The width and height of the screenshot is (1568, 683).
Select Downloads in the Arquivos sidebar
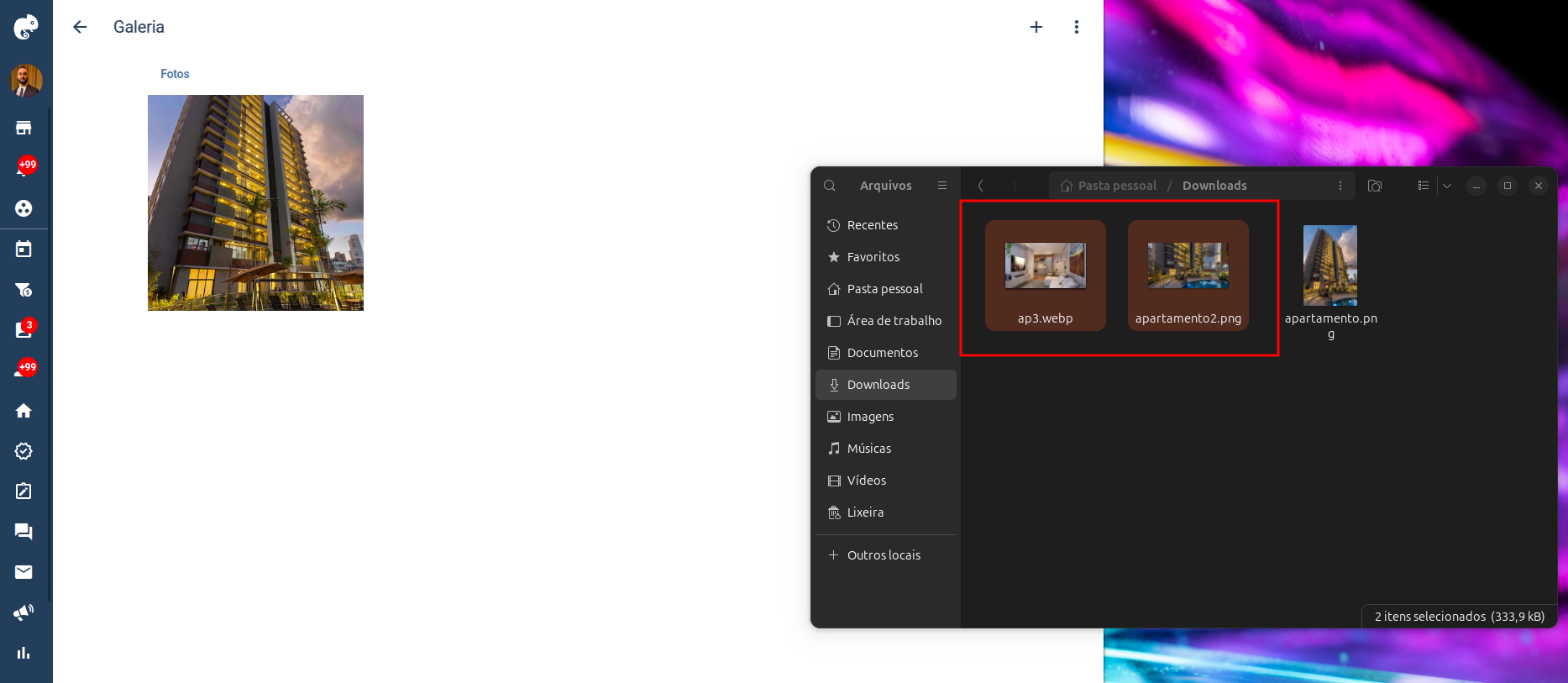pyautogui.click(x=886, y=385)
